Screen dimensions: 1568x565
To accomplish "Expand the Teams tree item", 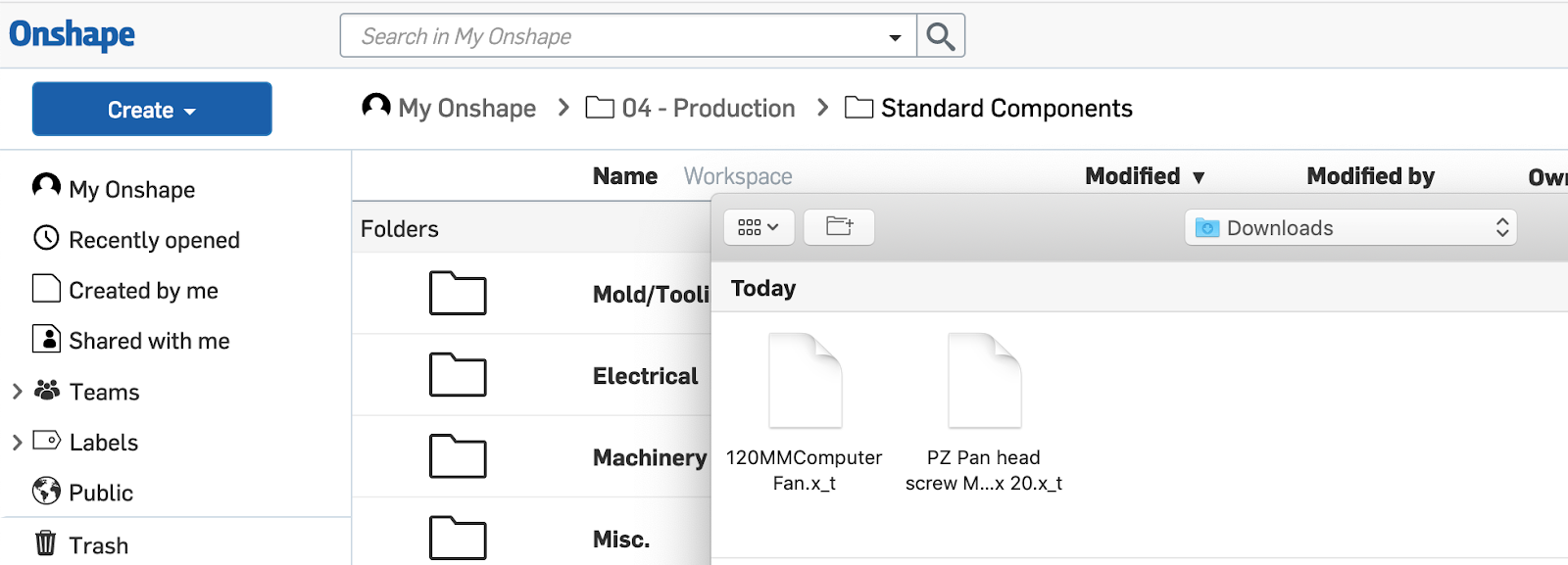I will coord(17,392).
